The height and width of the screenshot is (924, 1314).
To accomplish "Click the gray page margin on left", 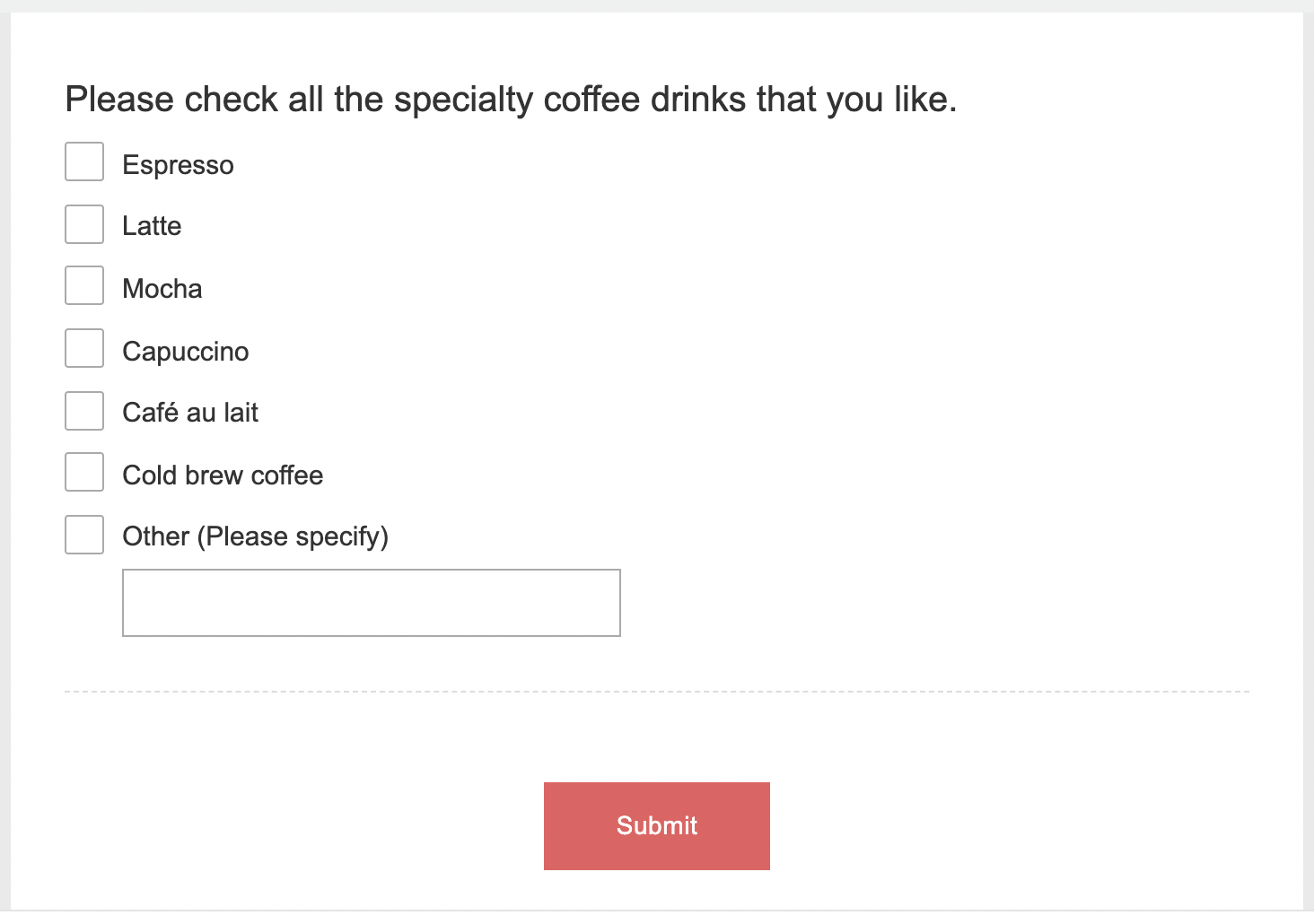I will (4, 449).
